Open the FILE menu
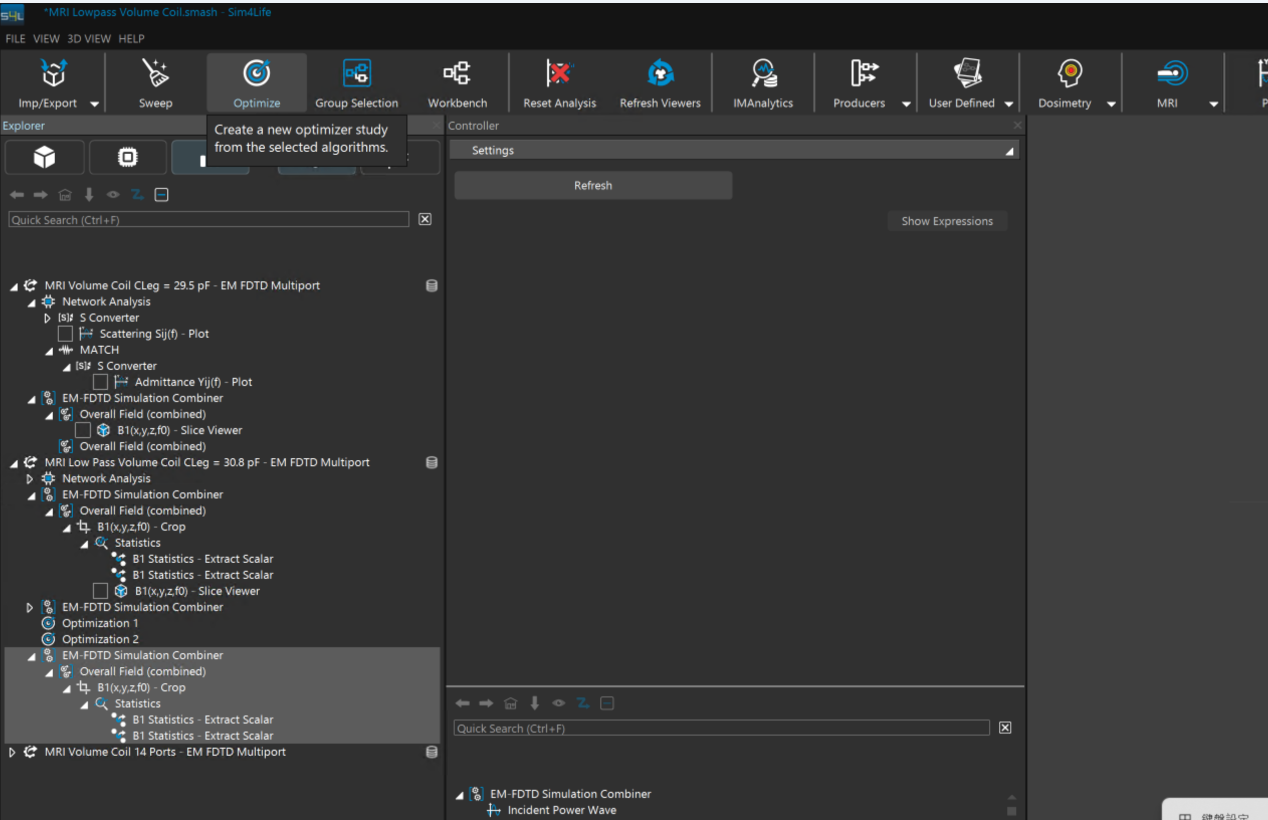1268x820 pixels. [16, 39]
